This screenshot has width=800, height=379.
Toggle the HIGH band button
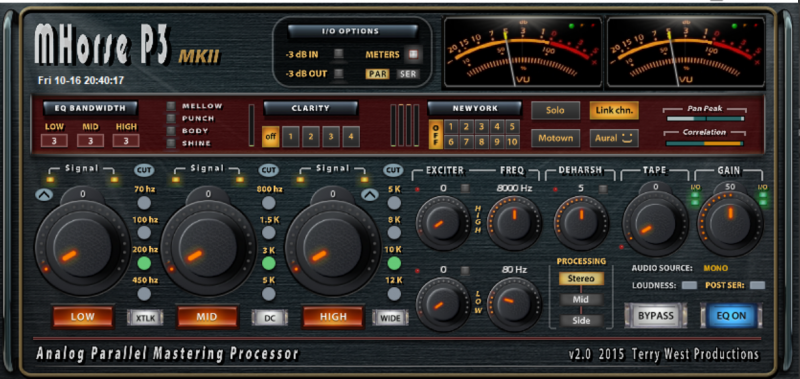(x=333, y=317)
